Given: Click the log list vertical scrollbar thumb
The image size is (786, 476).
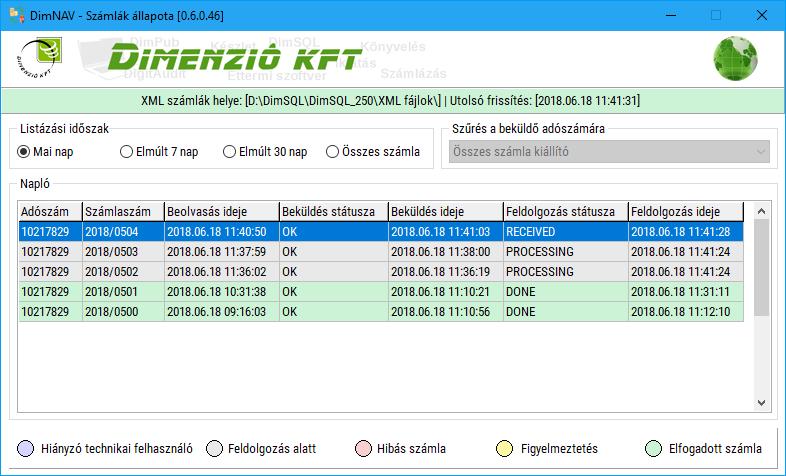Looking at the screenshot, I should coord(761,268).
